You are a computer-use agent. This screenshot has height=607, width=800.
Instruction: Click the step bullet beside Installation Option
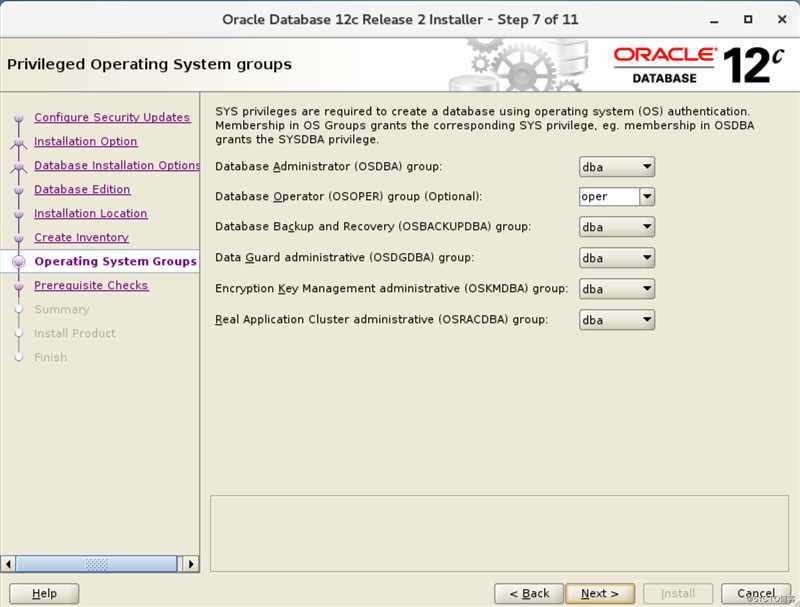tap(19, 142)
